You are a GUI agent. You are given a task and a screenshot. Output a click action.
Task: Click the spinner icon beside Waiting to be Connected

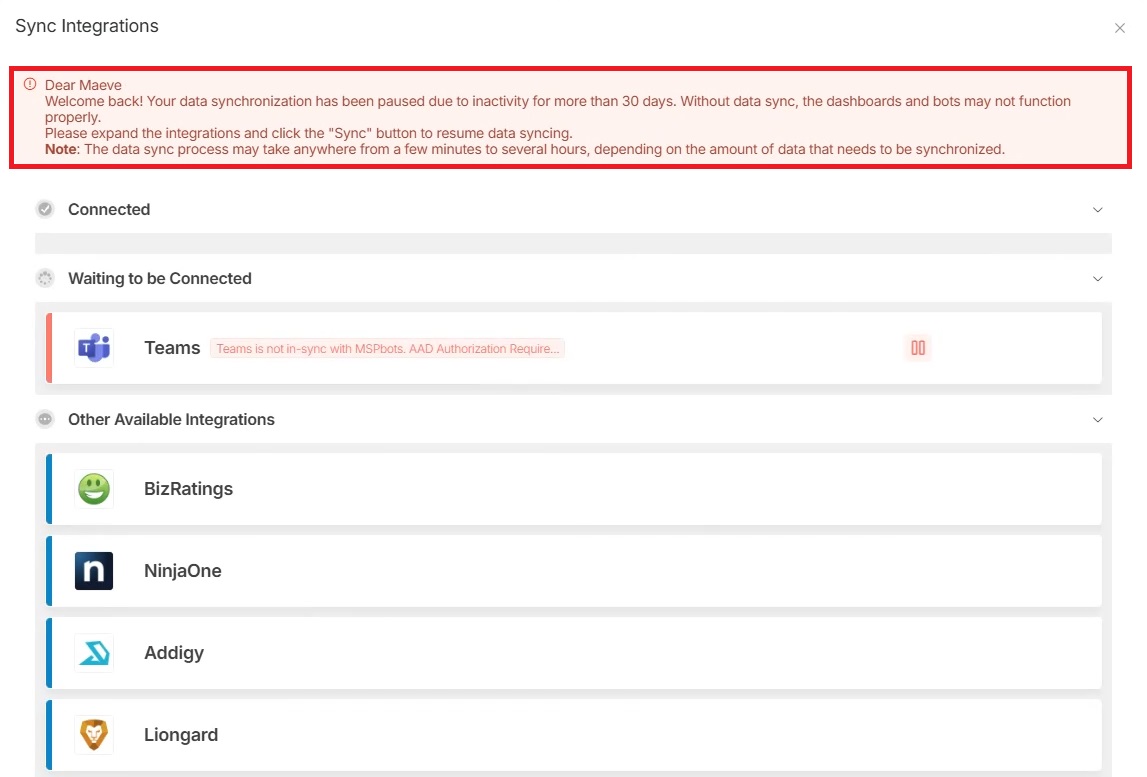pyautogui.click(x=45, y=278)
